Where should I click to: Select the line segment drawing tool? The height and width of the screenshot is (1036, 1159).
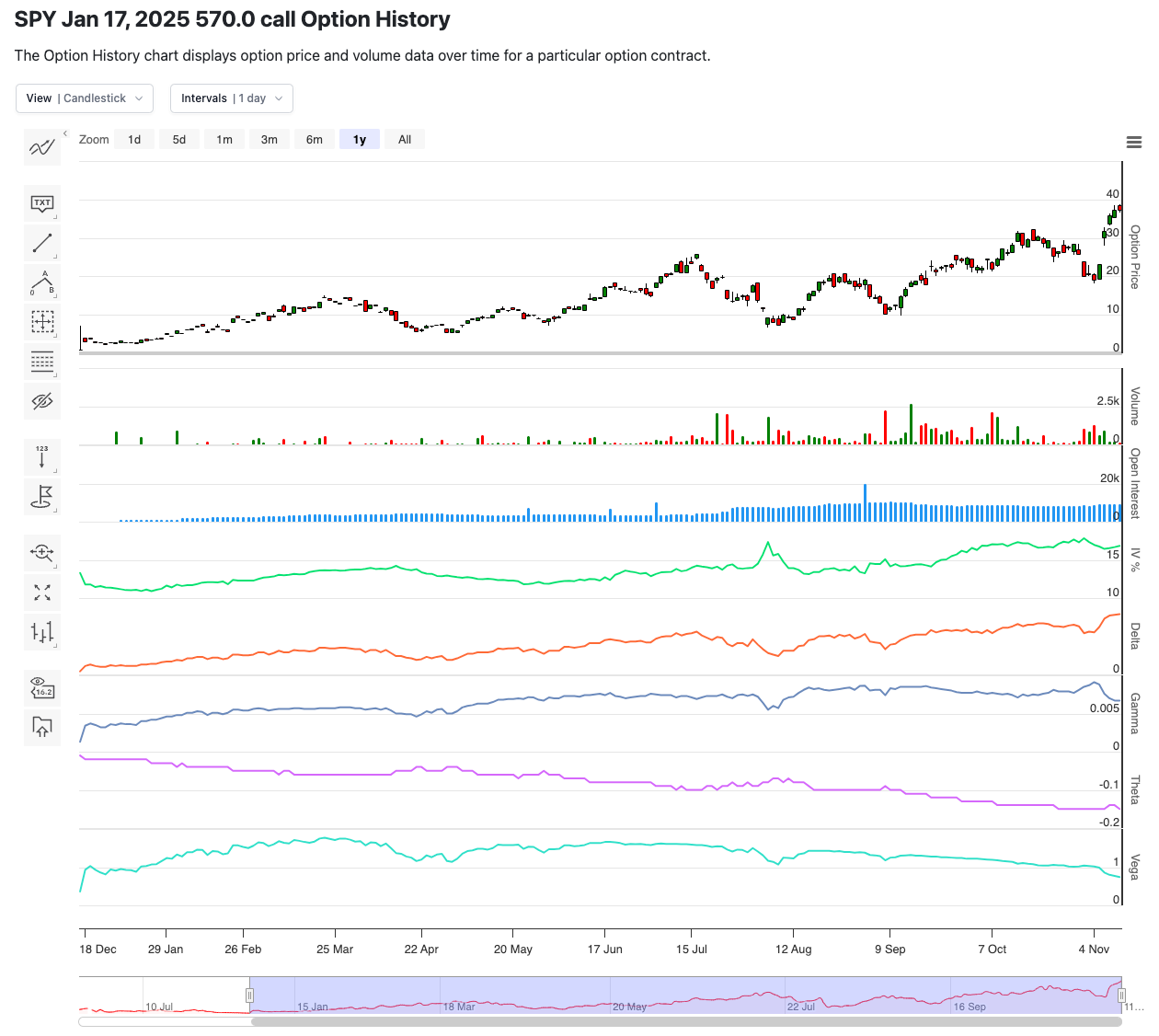tap(42, 243)
